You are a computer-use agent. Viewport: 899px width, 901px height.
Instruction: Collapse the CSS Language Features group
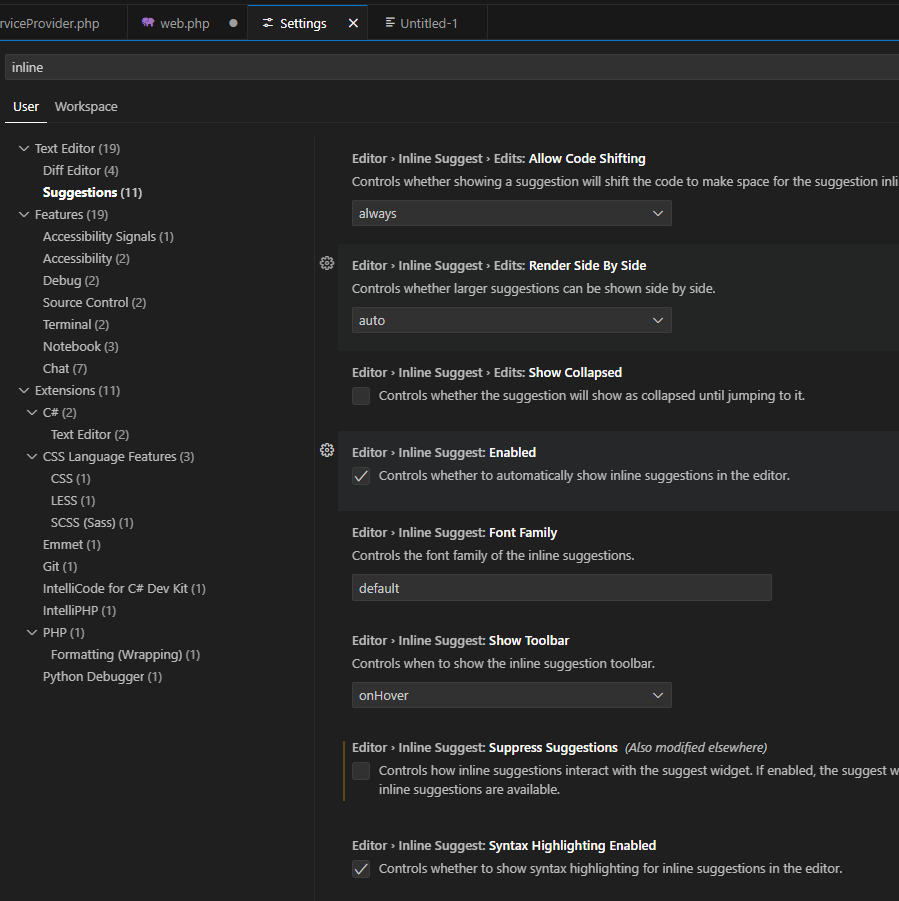[x=32, y=456]
